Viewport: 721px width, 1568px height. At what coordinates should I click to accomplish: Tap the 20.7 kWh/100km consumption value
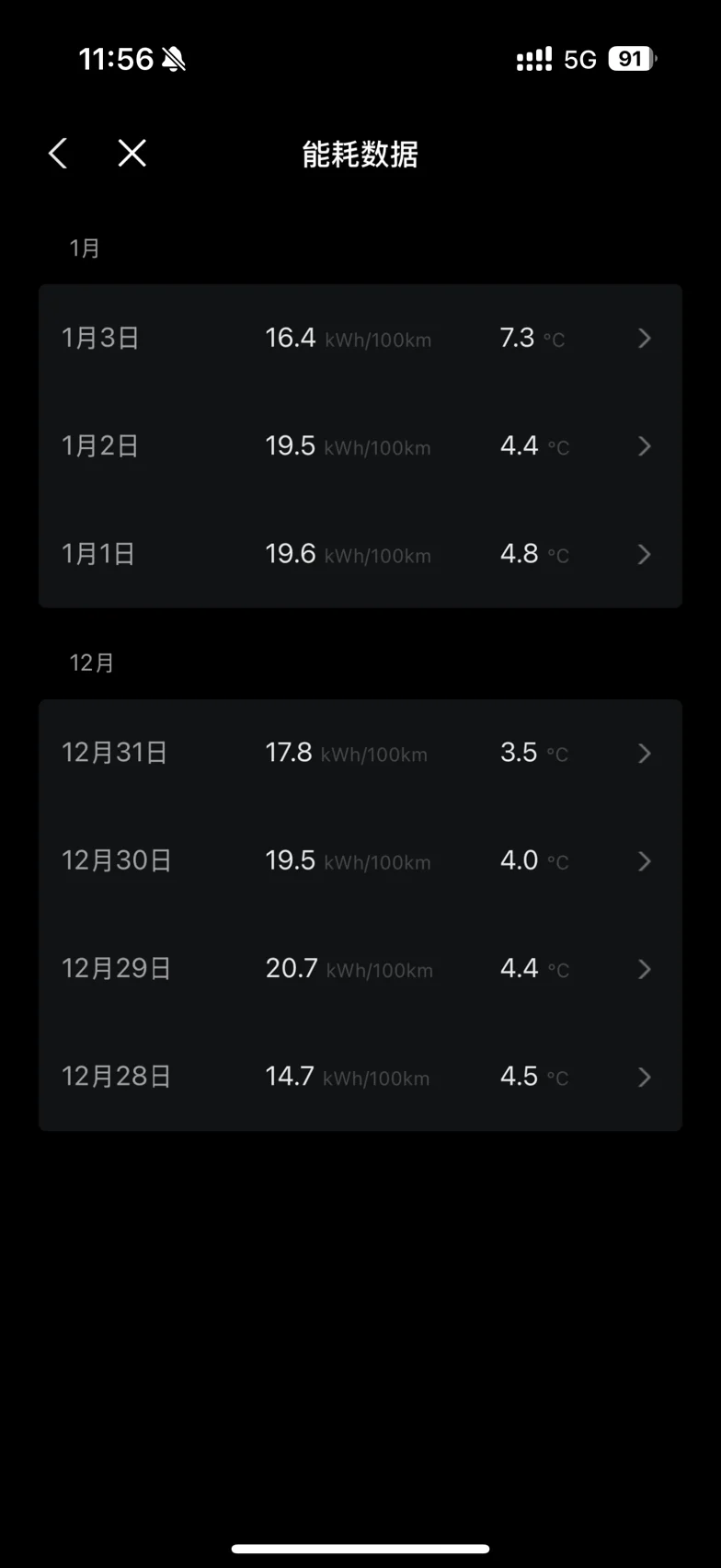point(349,968)
